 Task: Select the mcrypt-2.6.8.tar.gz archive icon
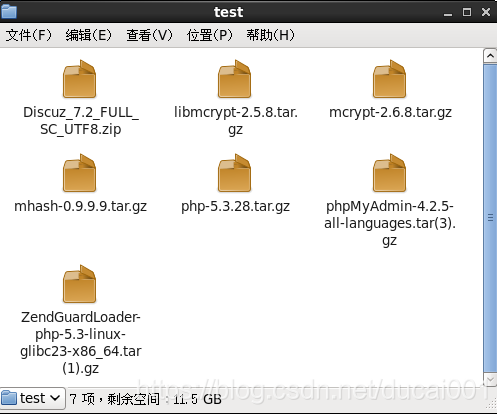click(x=389, y=79)
